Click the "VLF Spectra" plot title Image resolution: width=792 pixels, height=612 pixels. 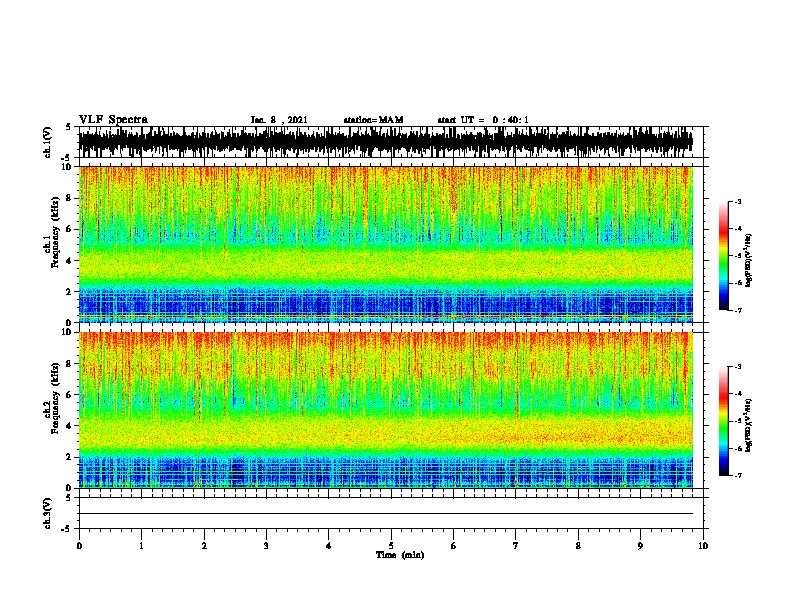[x=113, y=120]
